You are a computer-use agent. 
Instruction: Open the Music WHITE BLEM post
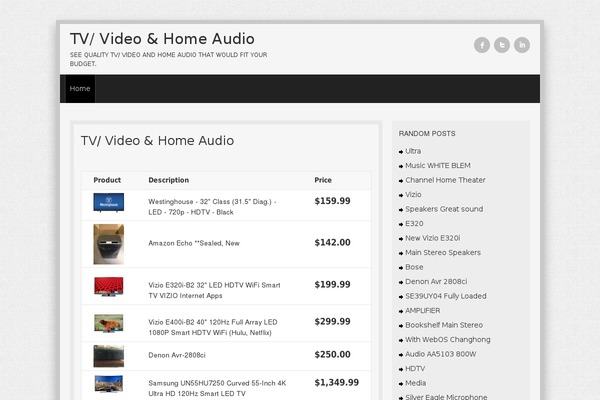tap(438, 166)
